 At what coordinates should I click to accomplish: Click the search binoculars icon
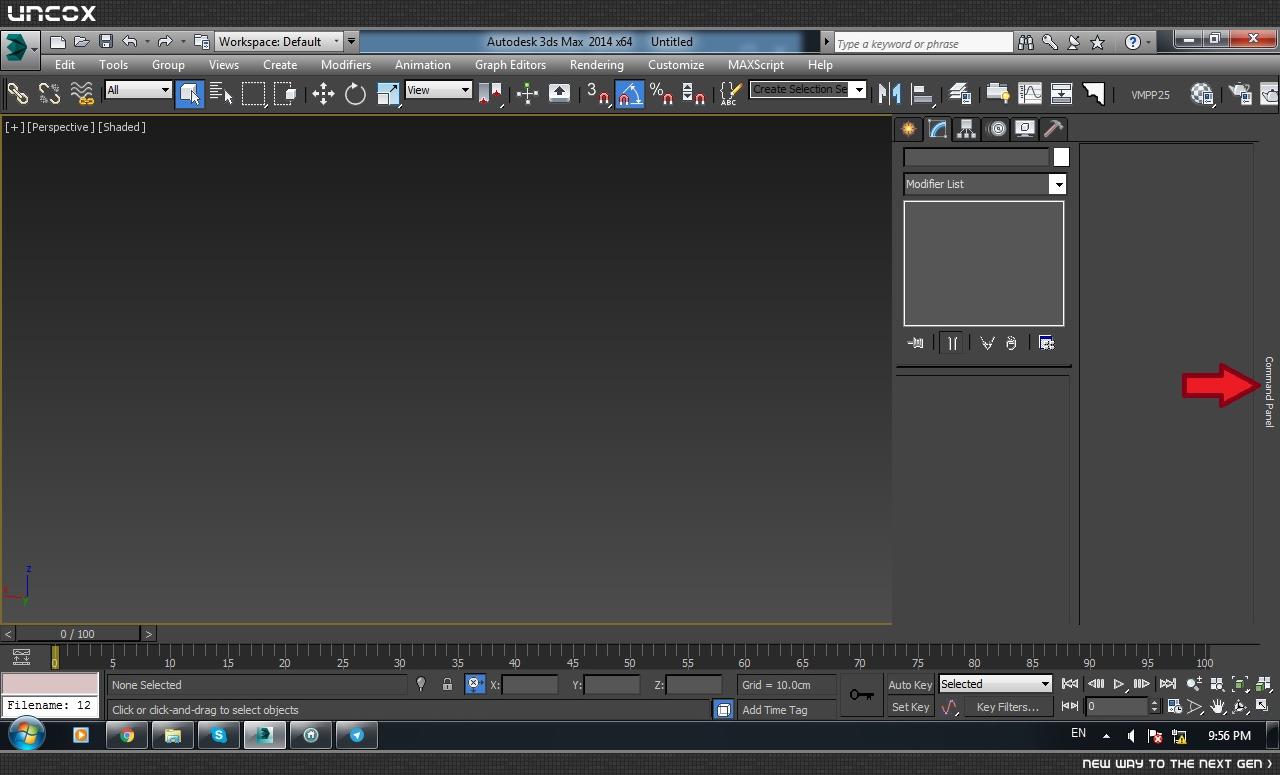point(1025,42)
